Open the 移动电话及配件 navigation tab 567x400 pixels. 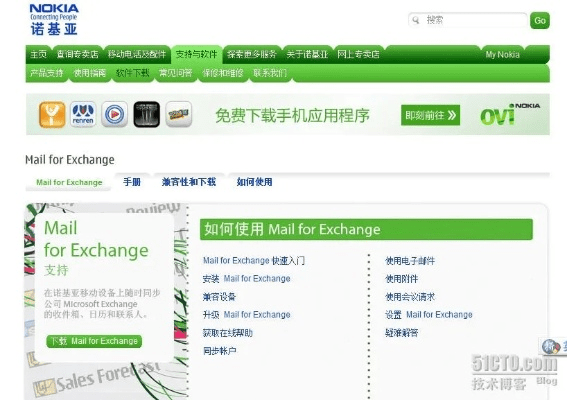point(137,54)
